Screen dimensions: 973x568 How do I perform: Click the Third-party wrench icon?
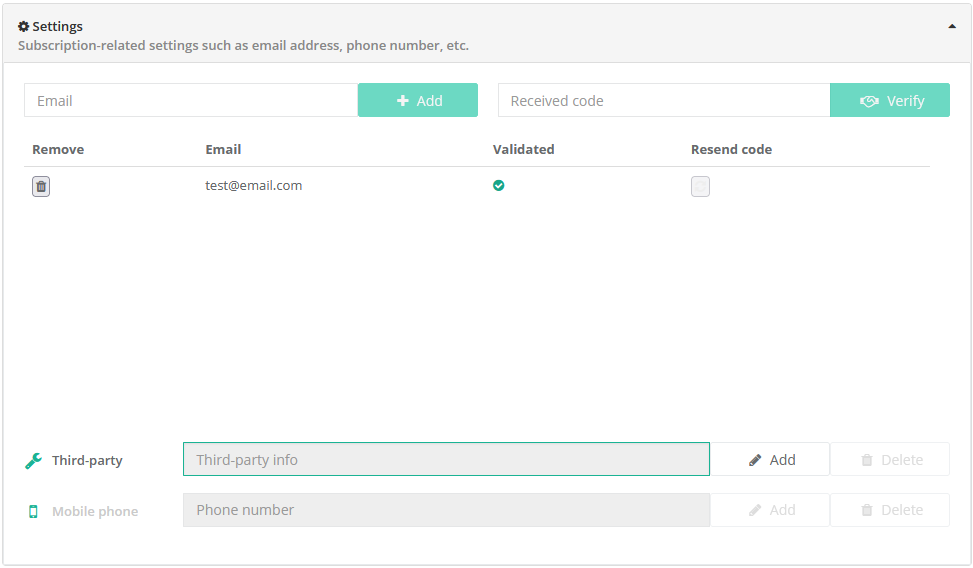(x=34, y=461)
